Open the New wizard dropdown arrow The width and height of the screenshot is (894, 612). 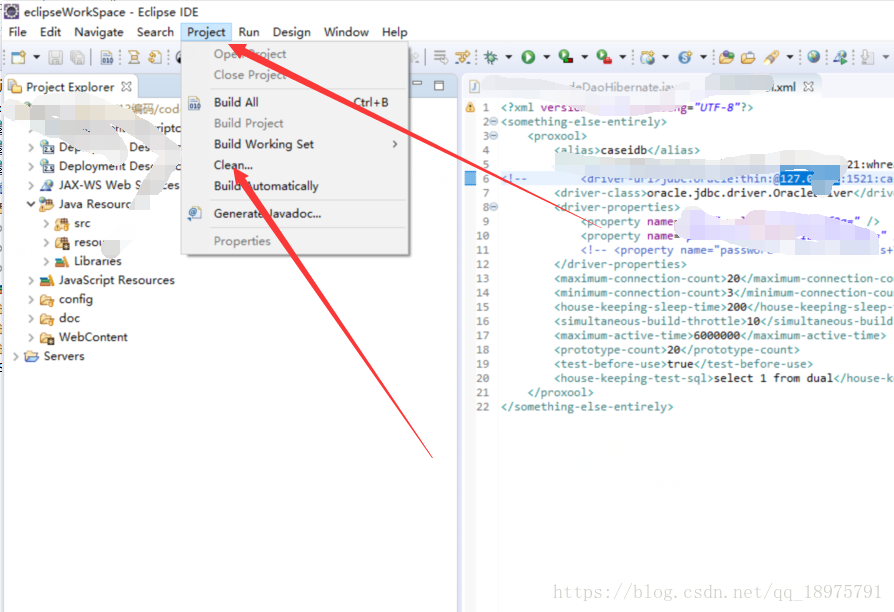[36, 57]
